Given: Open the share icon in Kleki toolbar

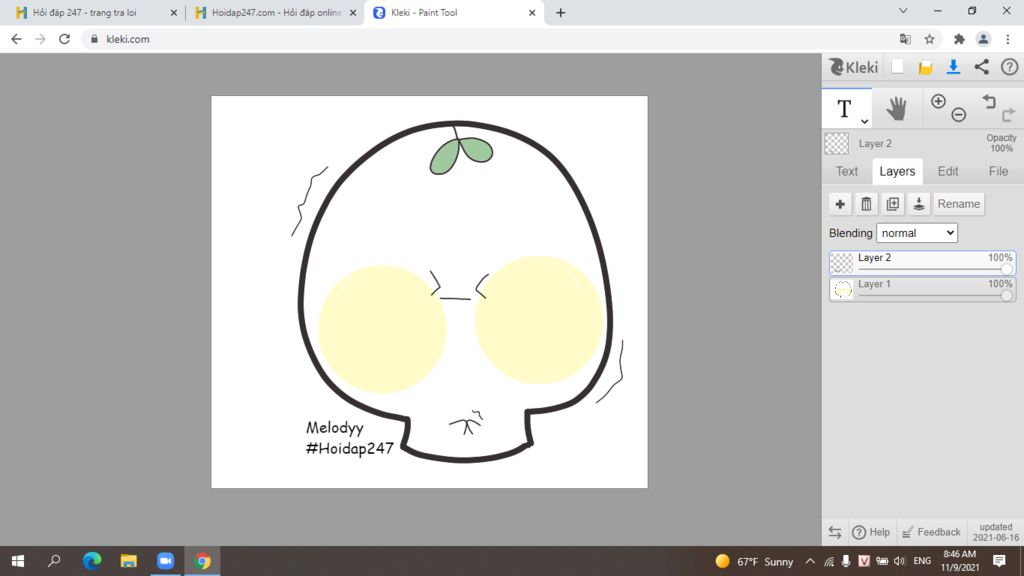Looking at the screenshot, I should click(982, 67).
